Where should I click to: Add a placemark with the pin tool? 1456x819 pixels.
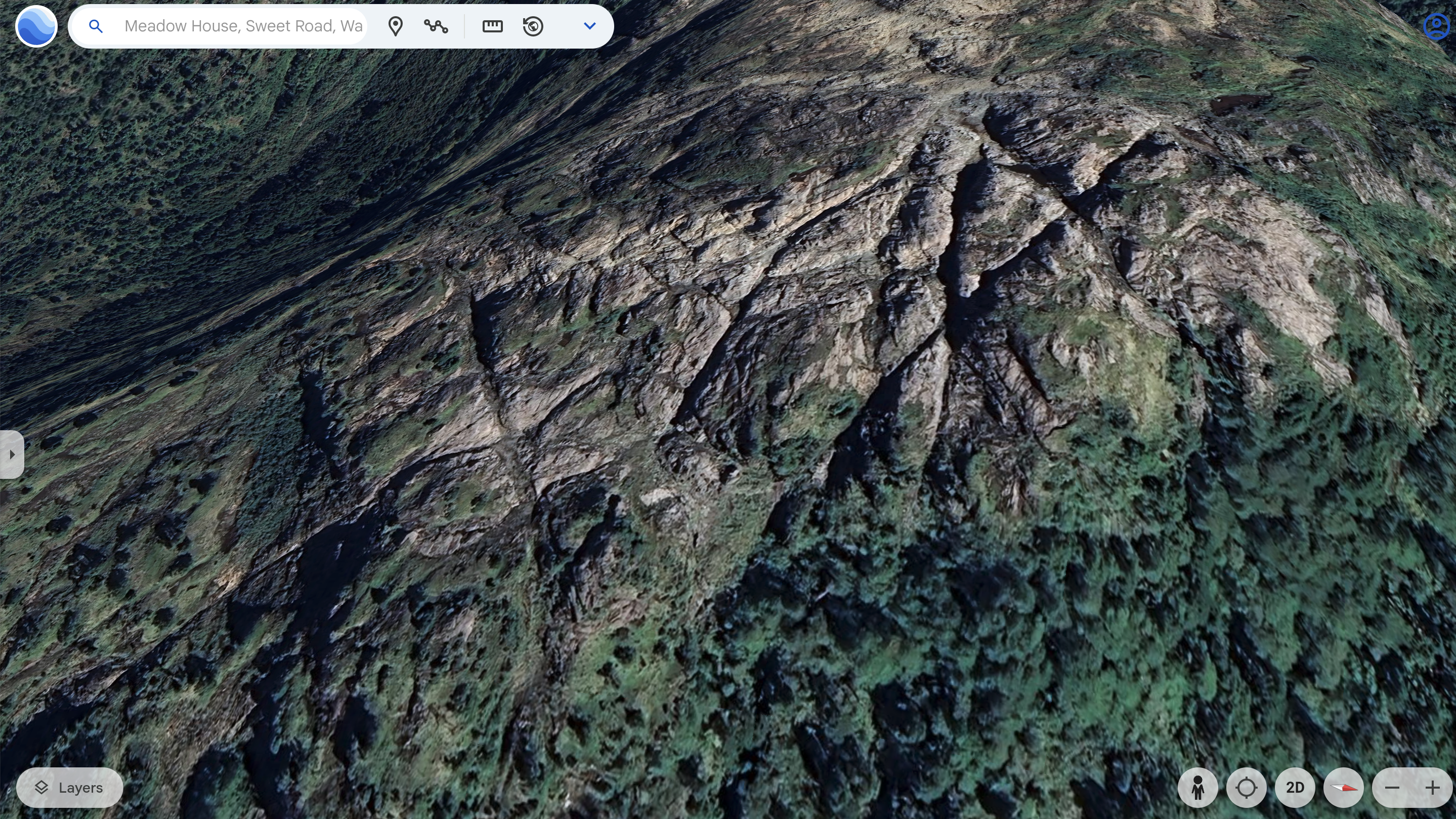pyautogui.click(x=396, y=26)
